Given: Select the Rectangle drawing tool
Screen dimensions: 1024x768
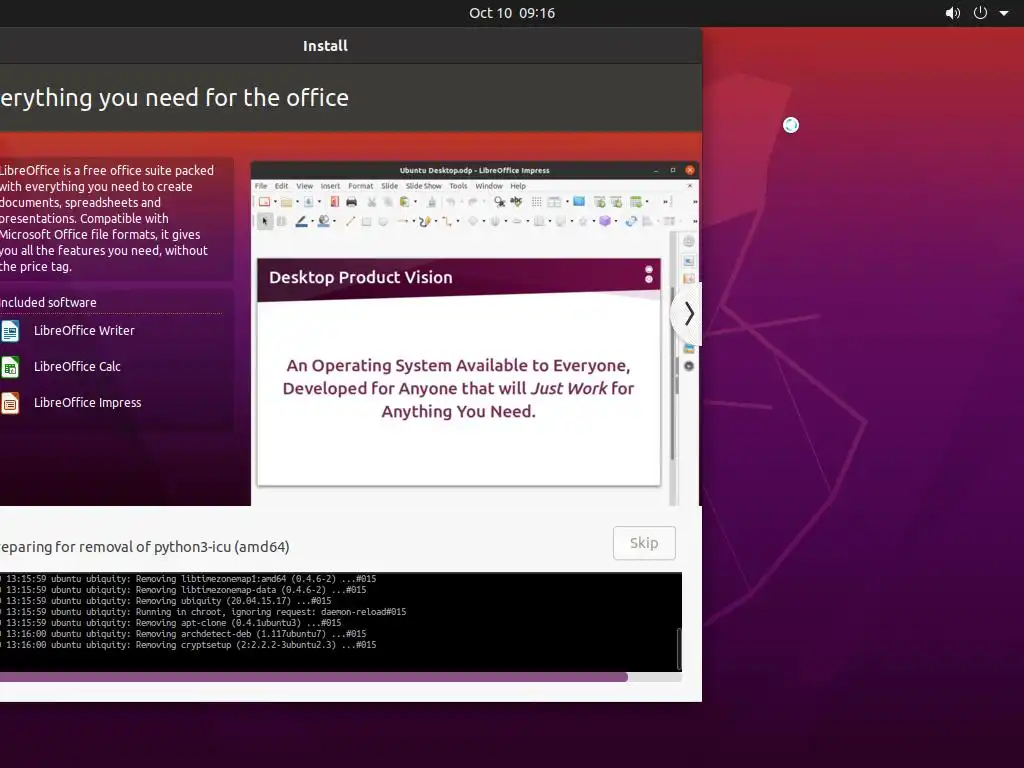Looking at the screenshot, I should click(366, 221).
